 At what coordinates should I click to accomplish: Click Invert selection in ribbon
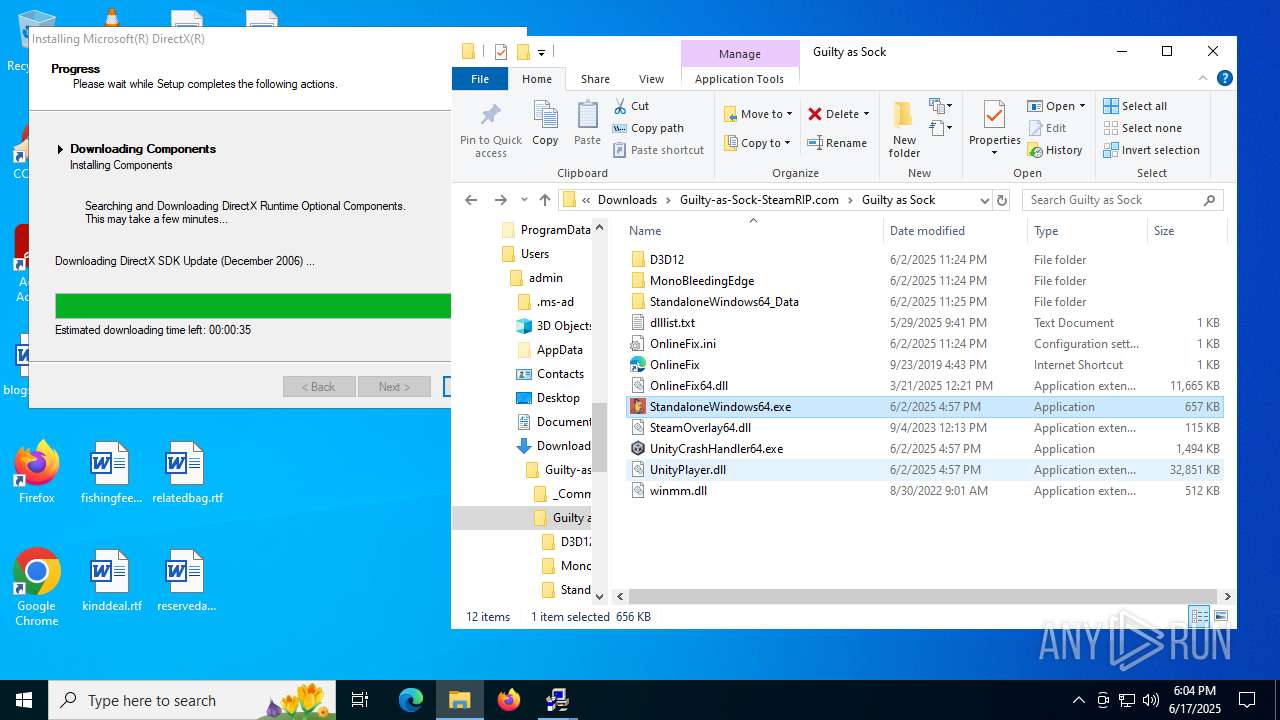pyautogui.click(x=1151, y=150)
